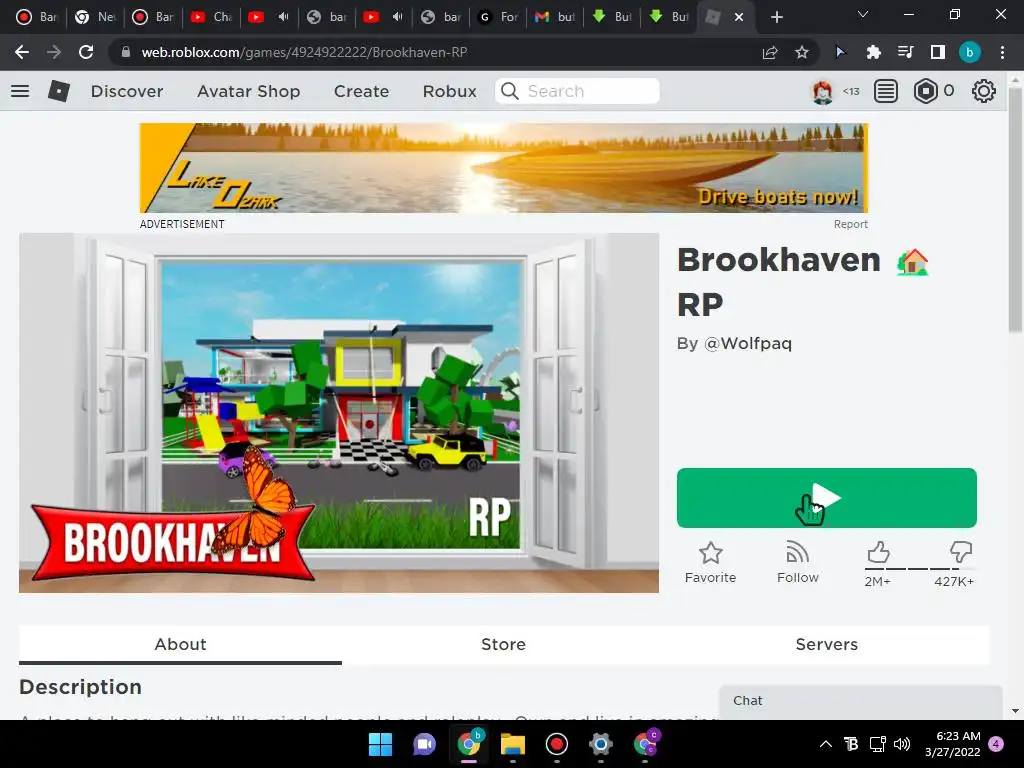Open the user avatar profile icon
The width and height of the screenshot is (1024, 768).
[822, 91]
